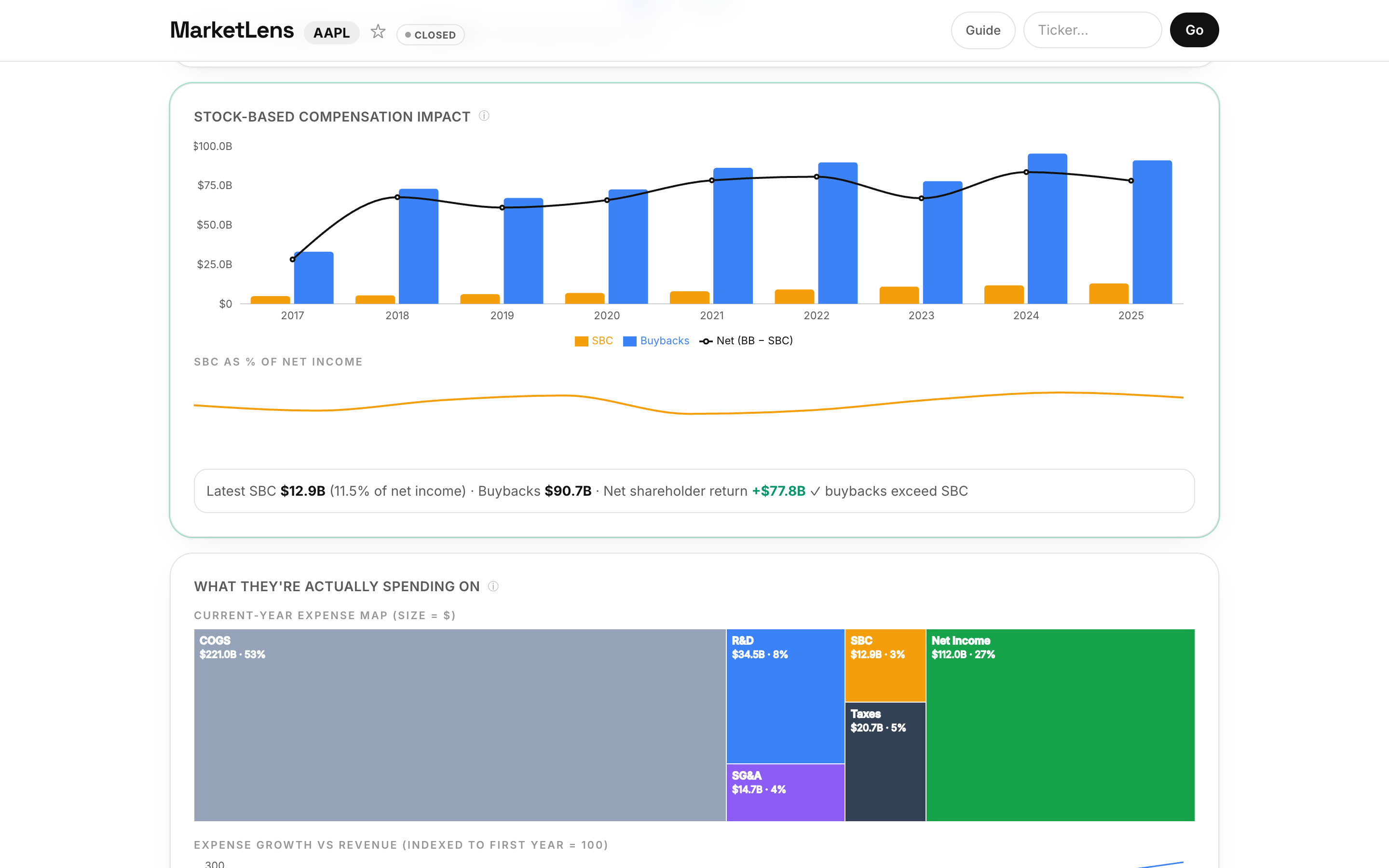Toggle the Buybacks legend entry
The height and width of the screenshot is (868, 1389).
point(656,341)
